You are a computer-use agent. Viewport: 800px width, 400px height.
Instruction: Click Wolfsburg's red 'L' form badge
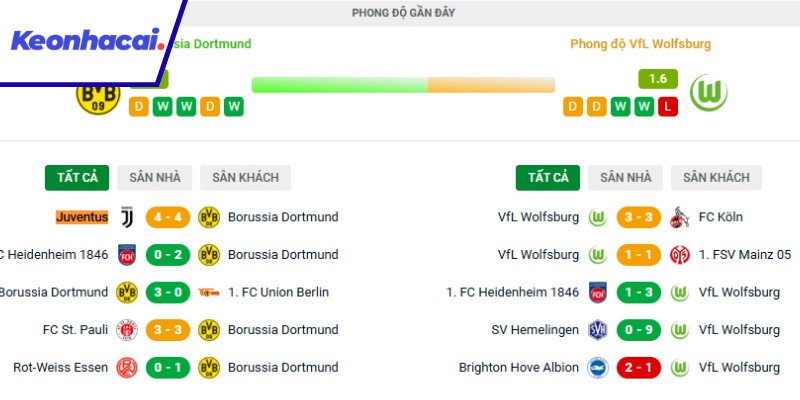point(668,106)
